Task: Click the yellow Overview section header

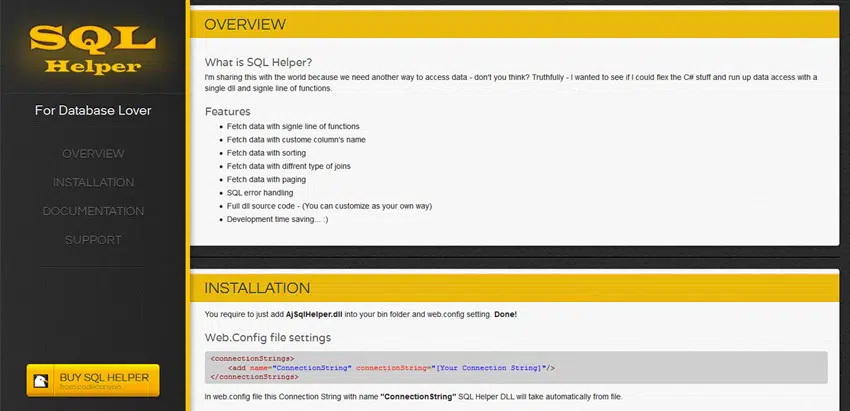Action: coord(514,25)
